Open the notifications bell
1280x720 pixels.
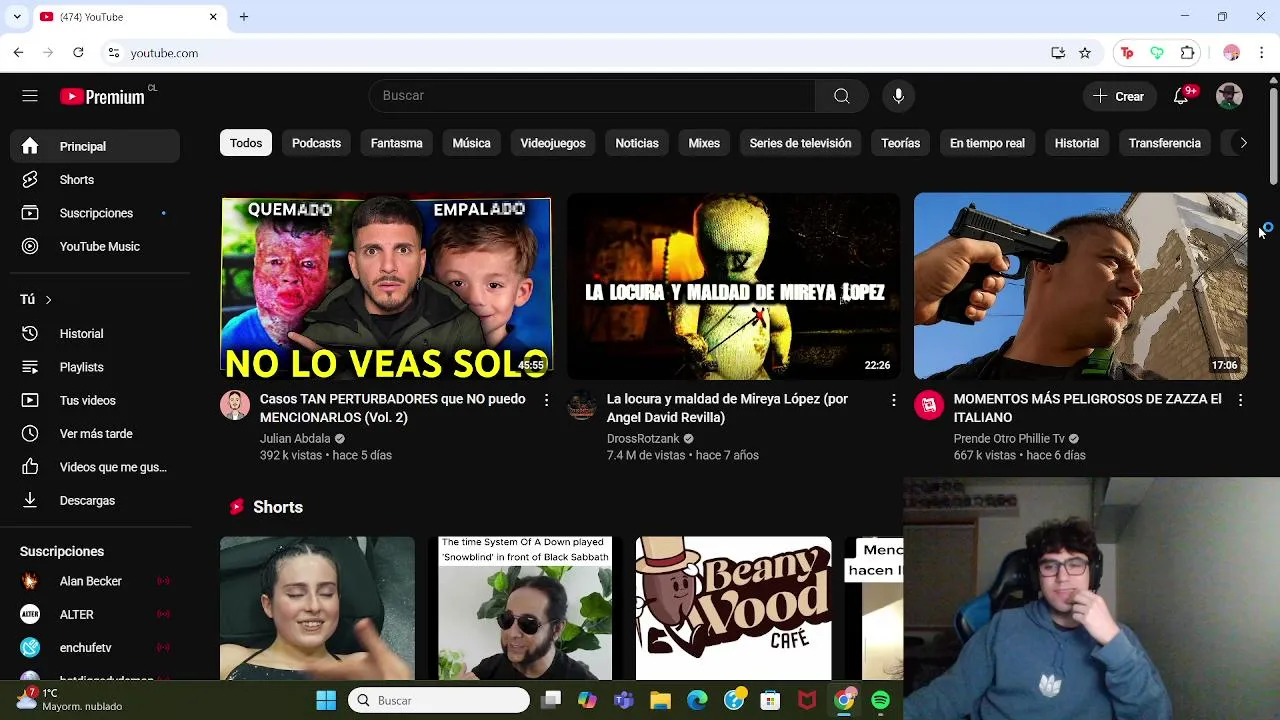(1181, 96)
